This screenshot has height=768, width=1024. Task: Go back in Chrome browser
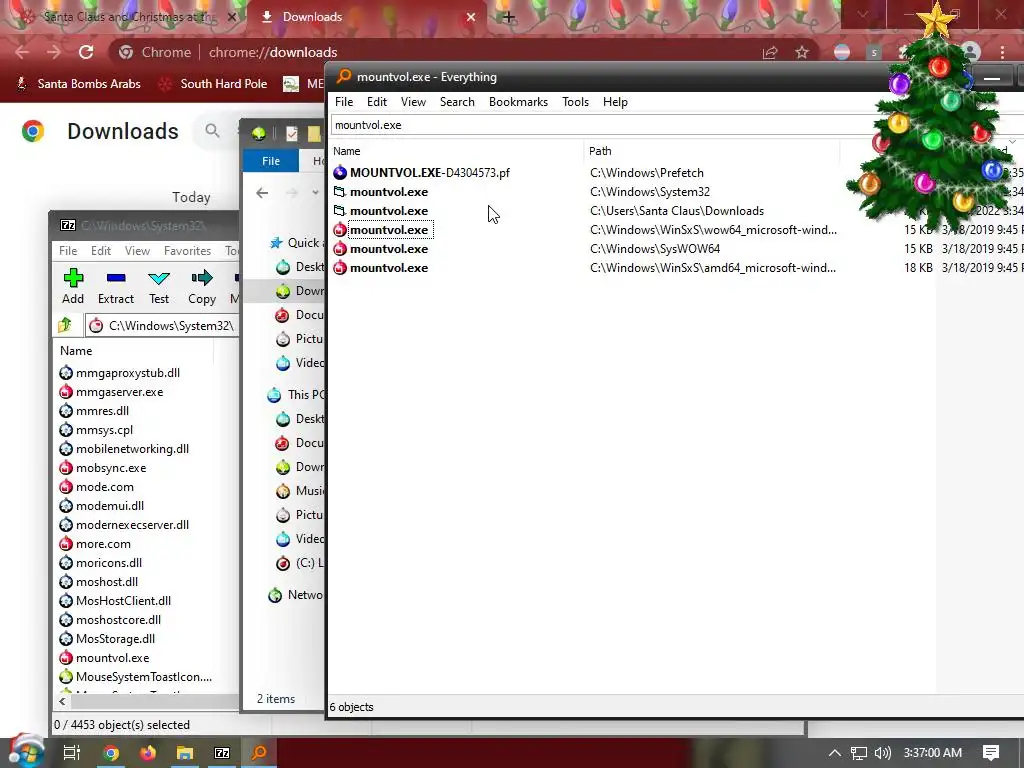(x=22, y=52)
